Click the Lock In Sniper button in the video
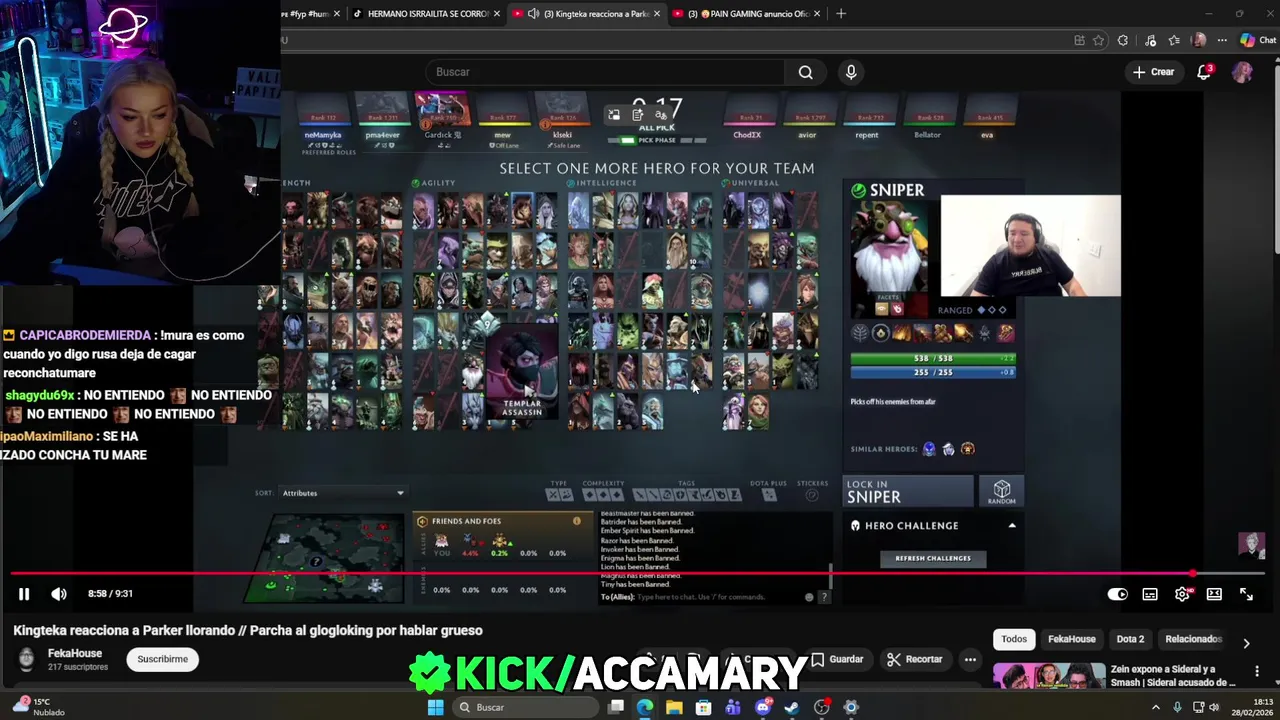The height and width of the screenshot is (720, 1280). (908, 491)
